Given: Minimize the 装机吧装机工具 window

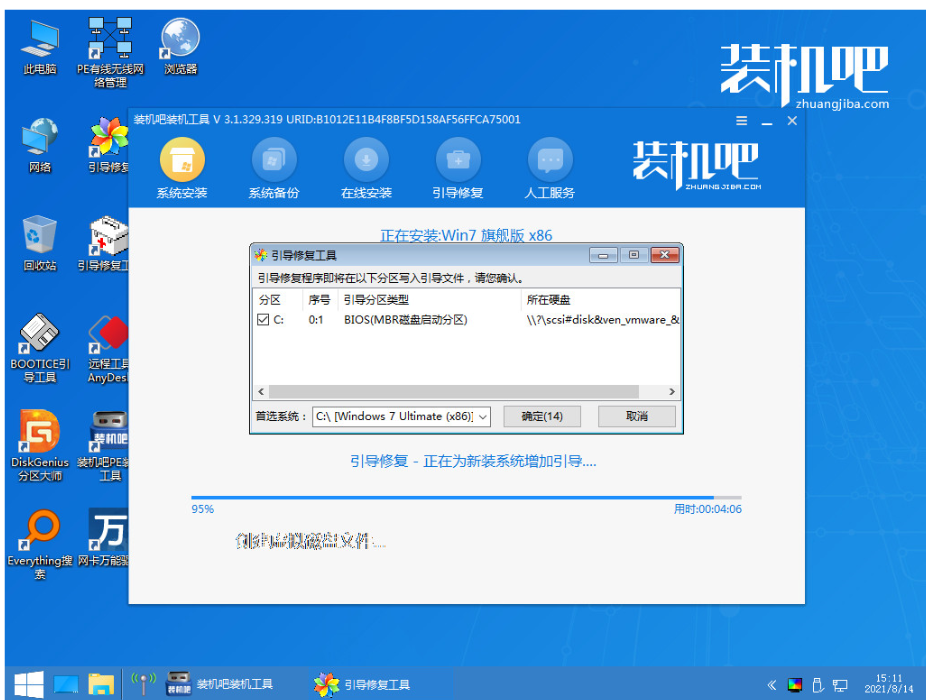Looking at the screenshot, I should [767, 122].
